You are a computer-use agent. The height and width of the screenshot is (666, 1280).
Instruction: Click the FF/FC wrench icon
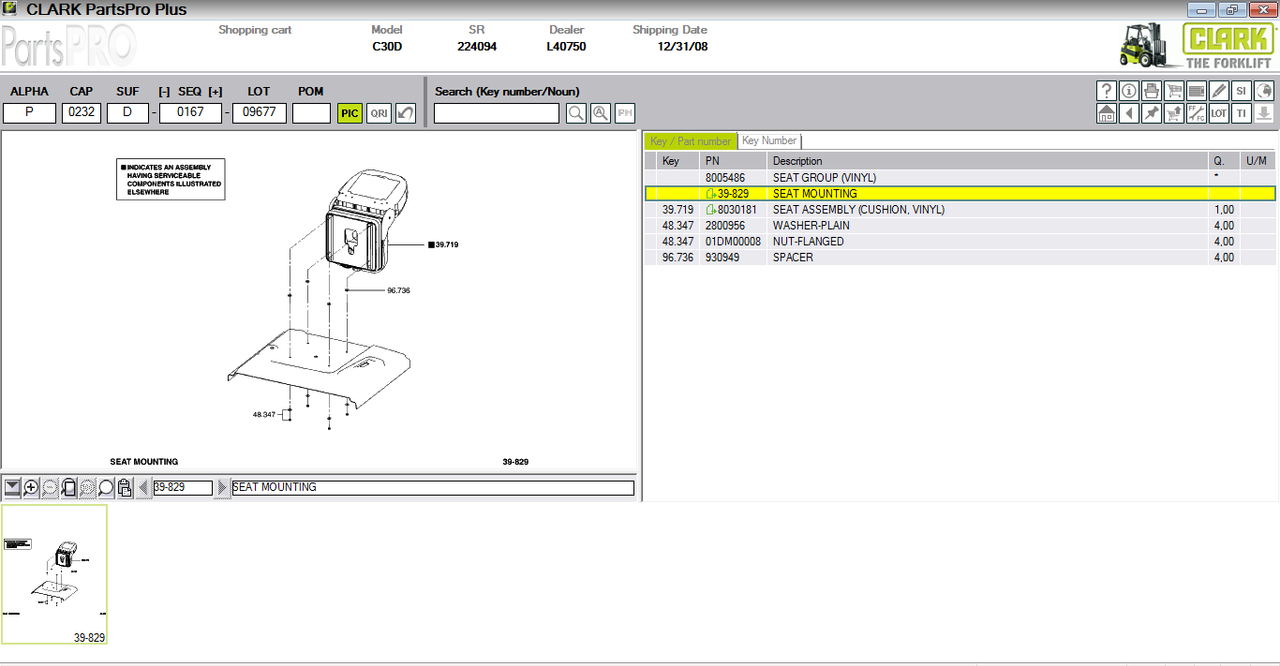[1196, 113]
